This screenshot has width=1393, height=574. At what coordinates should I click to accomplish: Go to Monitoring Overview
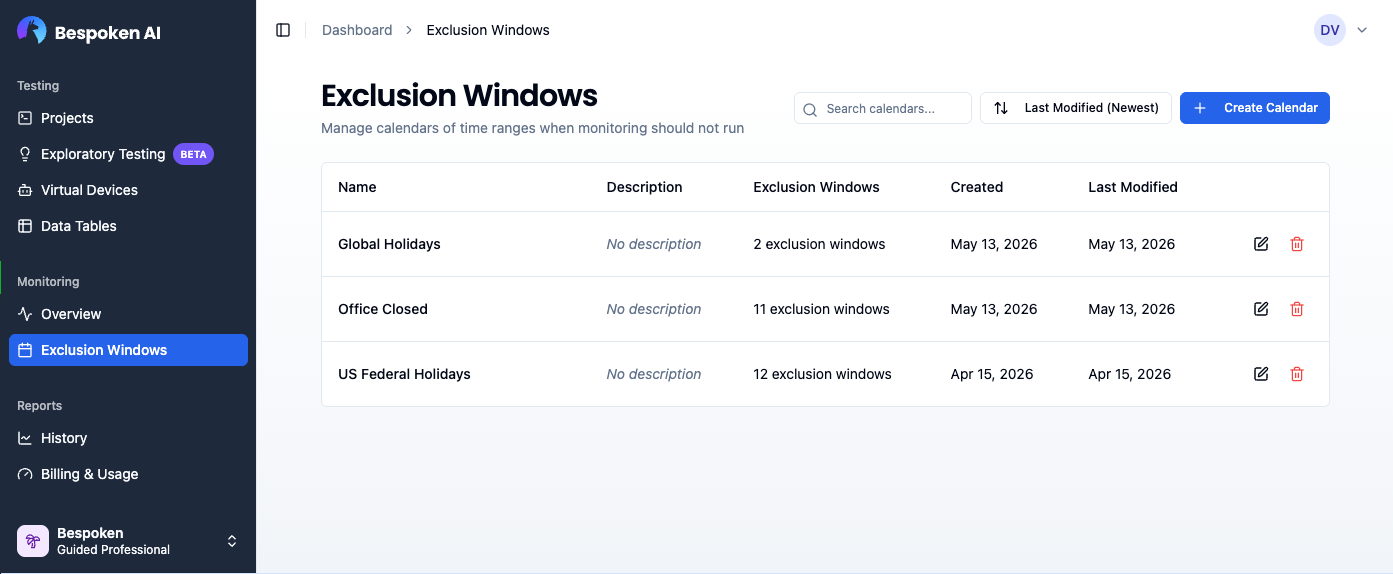pyautogui.click(x=128, y=314)
